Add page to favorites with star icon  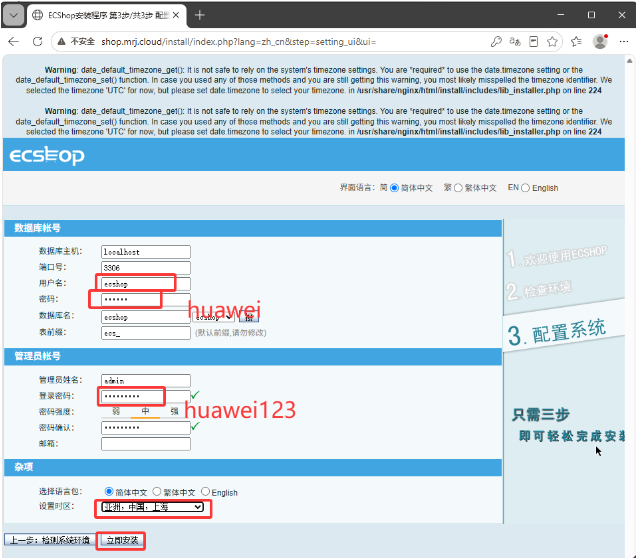point(552,42)
